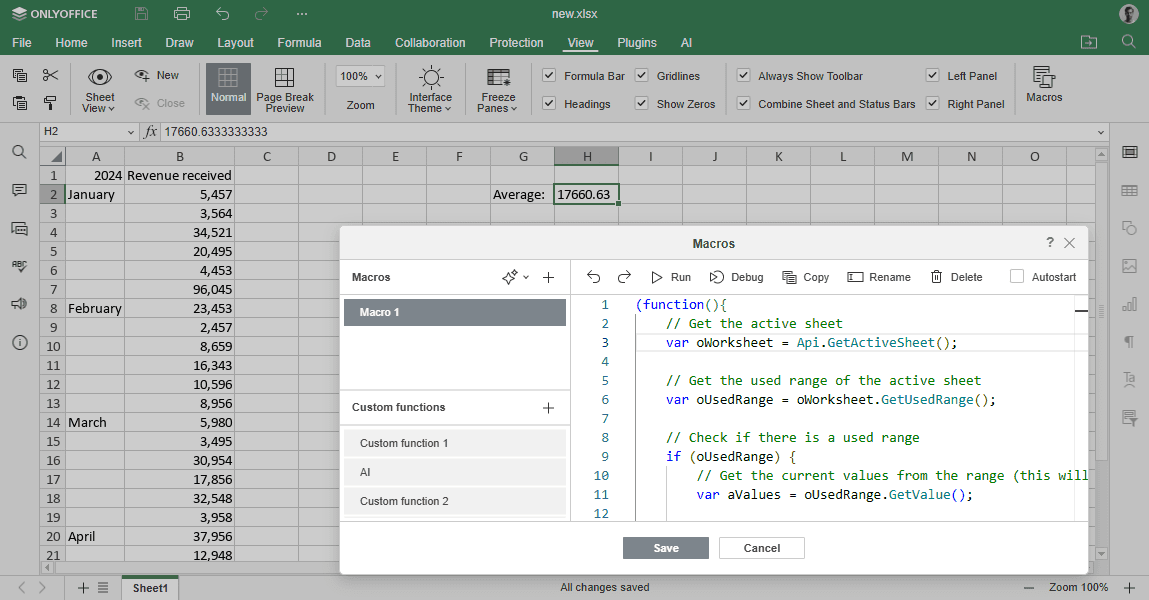This screenshot has width=1149, height=600.
Task: Open the Macros ribbon button
Action: pos(1044,84)
